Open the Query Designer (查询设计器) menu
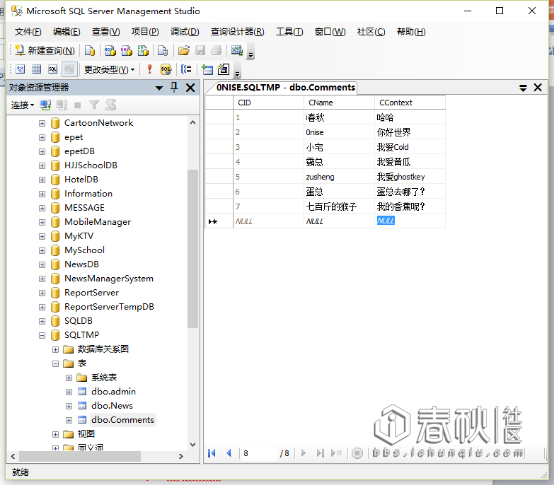 pyautogui.click(x=237, y=32)
